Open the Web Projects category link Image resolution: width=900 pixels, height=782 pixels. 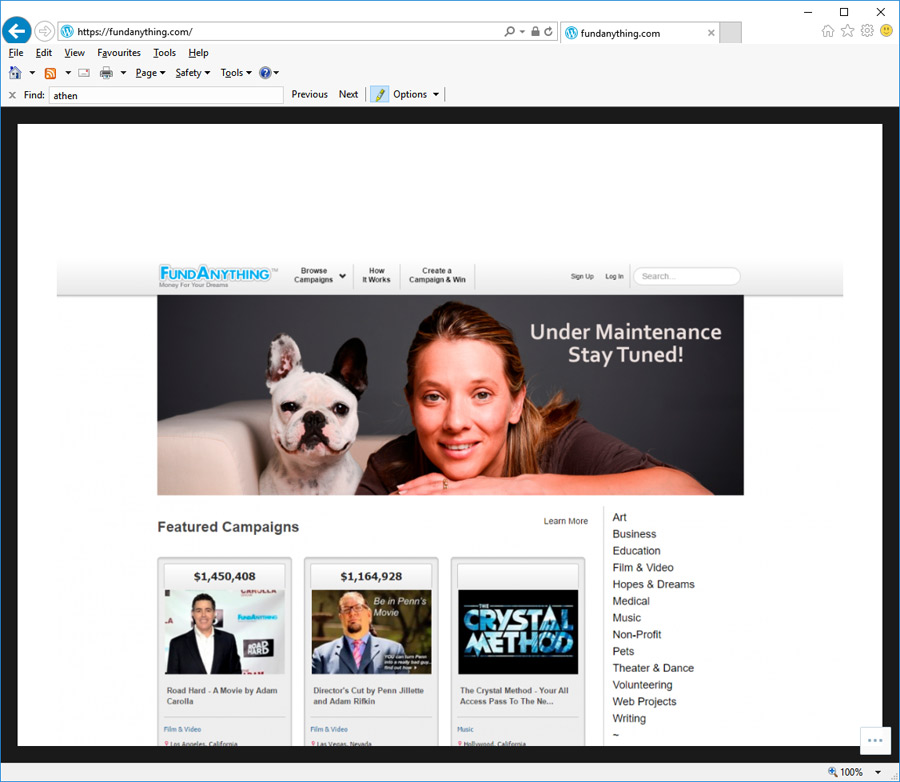[645, 702]
